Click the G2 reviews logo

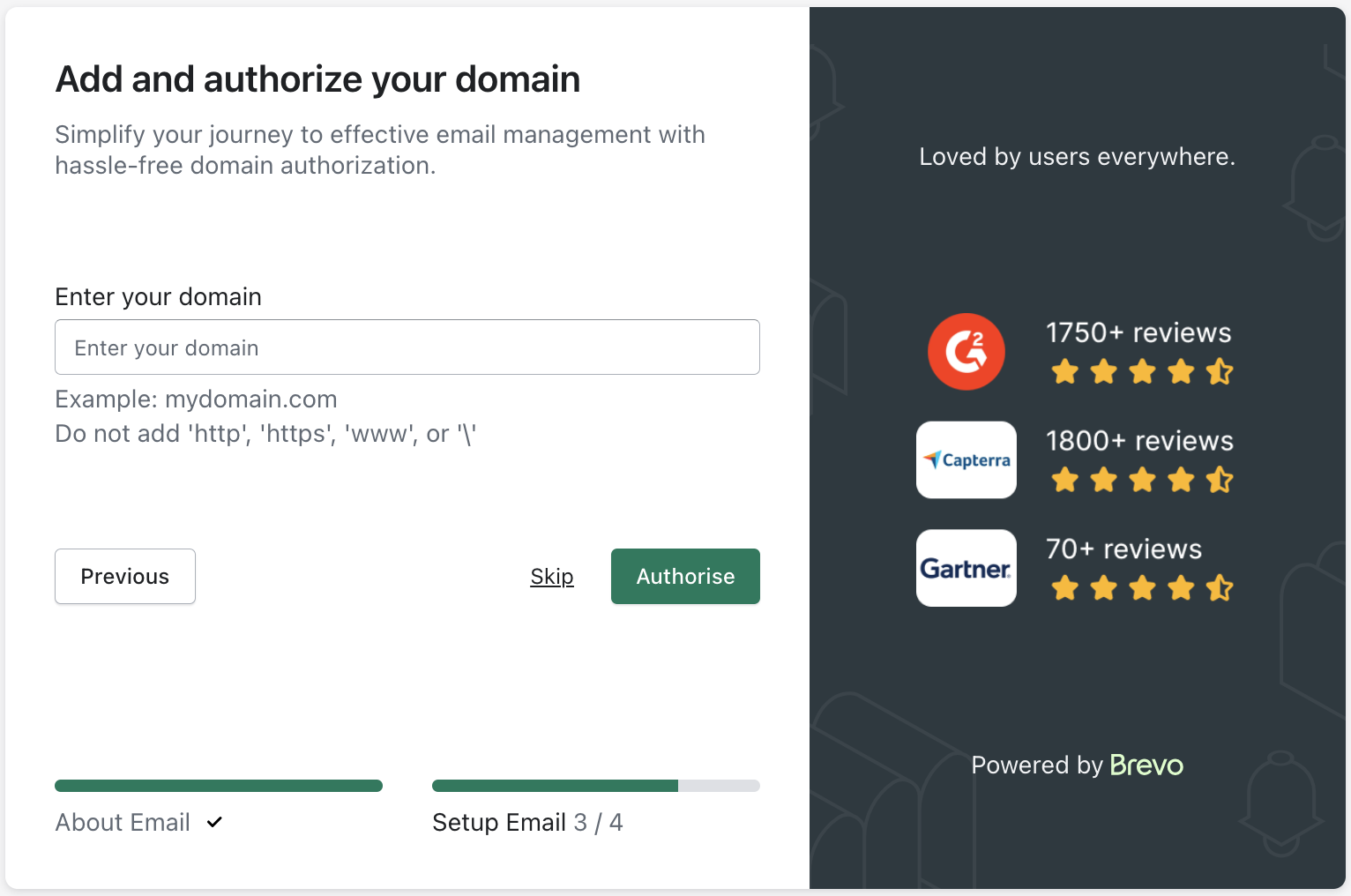[967, 351]
